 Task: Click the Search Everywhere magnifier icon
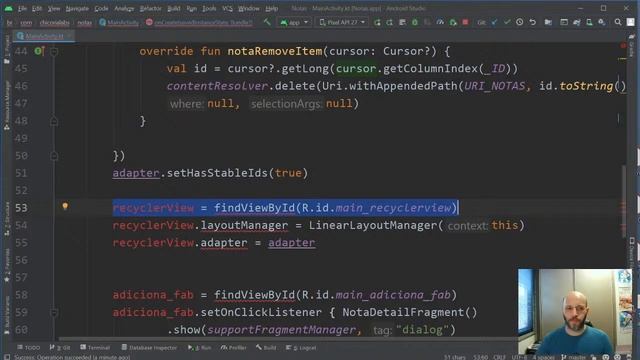[618, 22]
